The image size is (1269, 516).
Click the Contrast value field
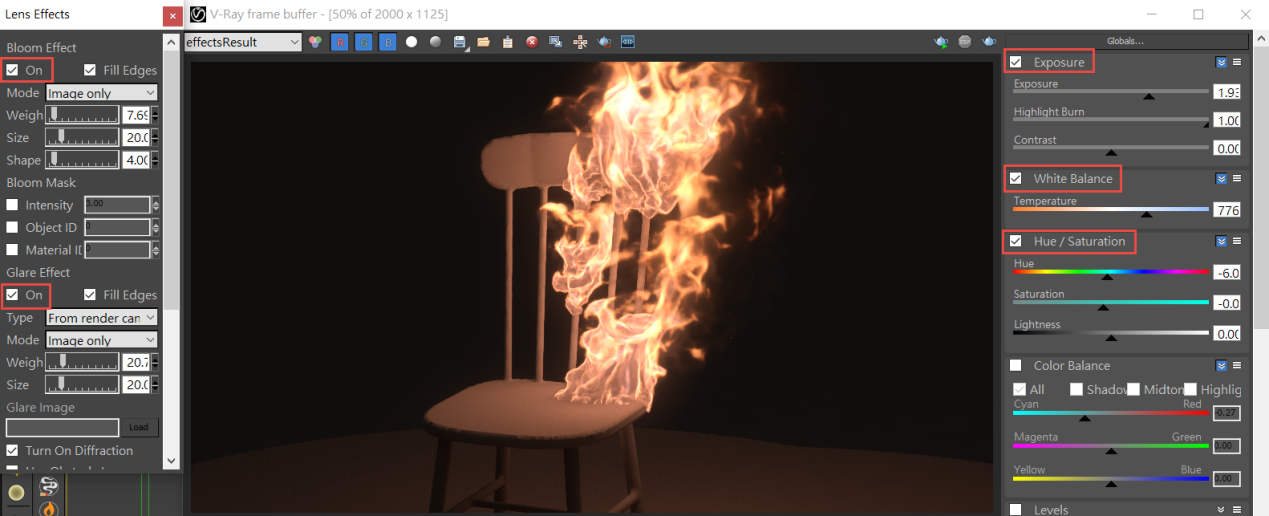point(1227,148)
